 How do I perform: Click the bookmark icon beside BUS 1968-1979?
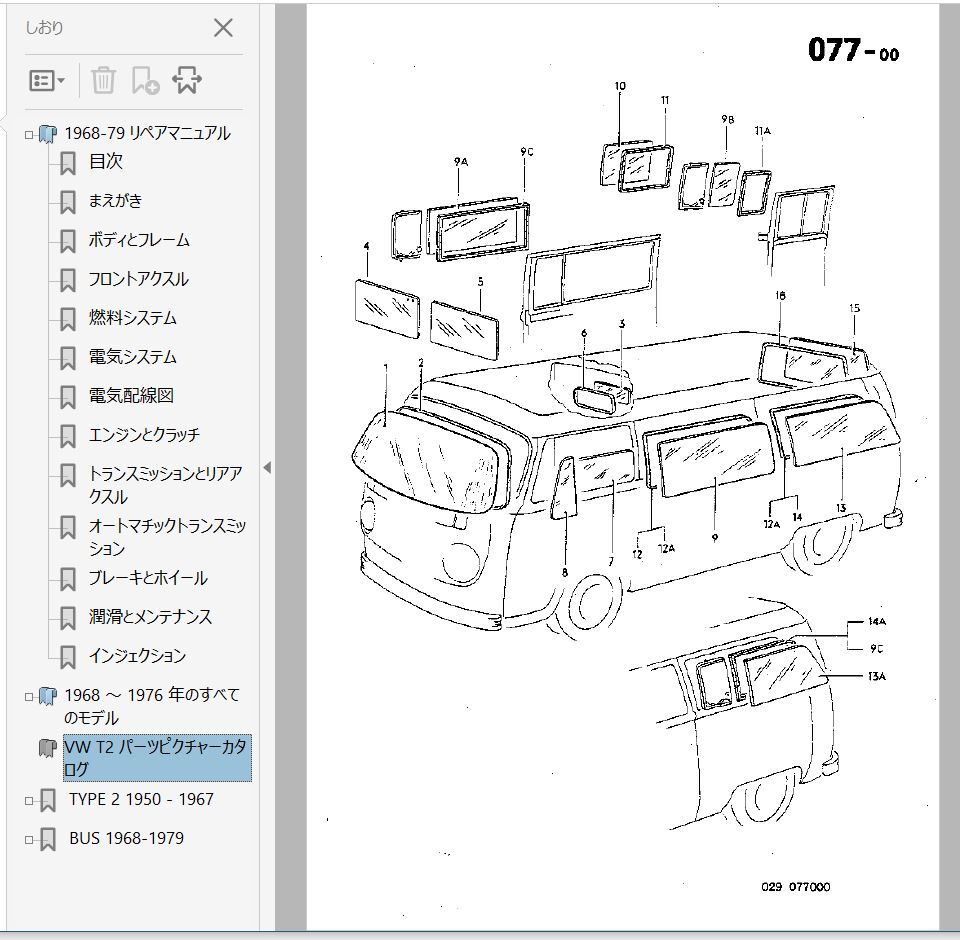coord(48,840)
